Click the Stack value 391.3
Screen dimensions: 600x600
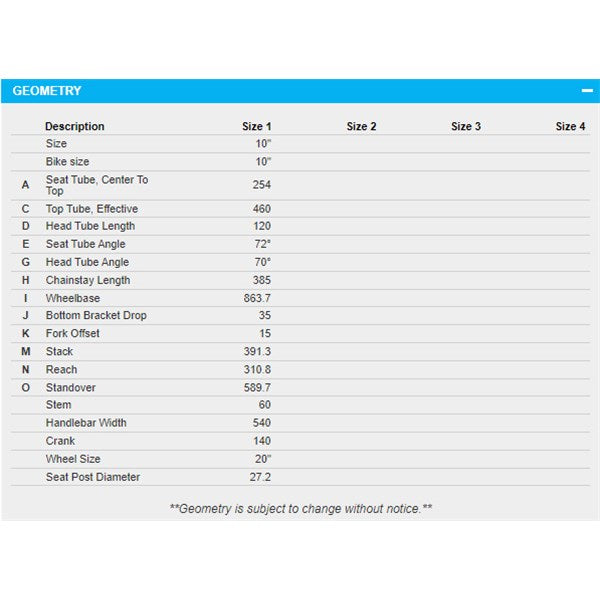pyautogui.click(x=257, y=352)
